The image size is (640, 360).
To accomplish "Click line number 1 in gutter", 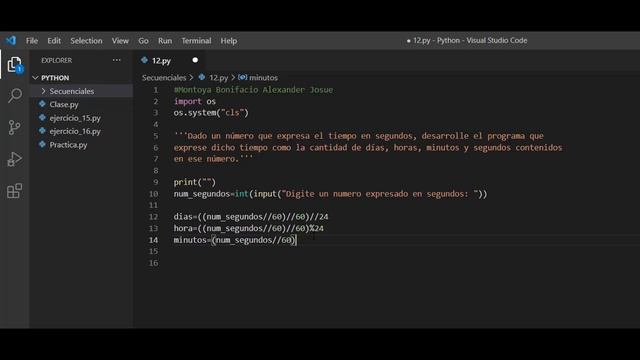I will pyautogui.click(x=156, y=90).
